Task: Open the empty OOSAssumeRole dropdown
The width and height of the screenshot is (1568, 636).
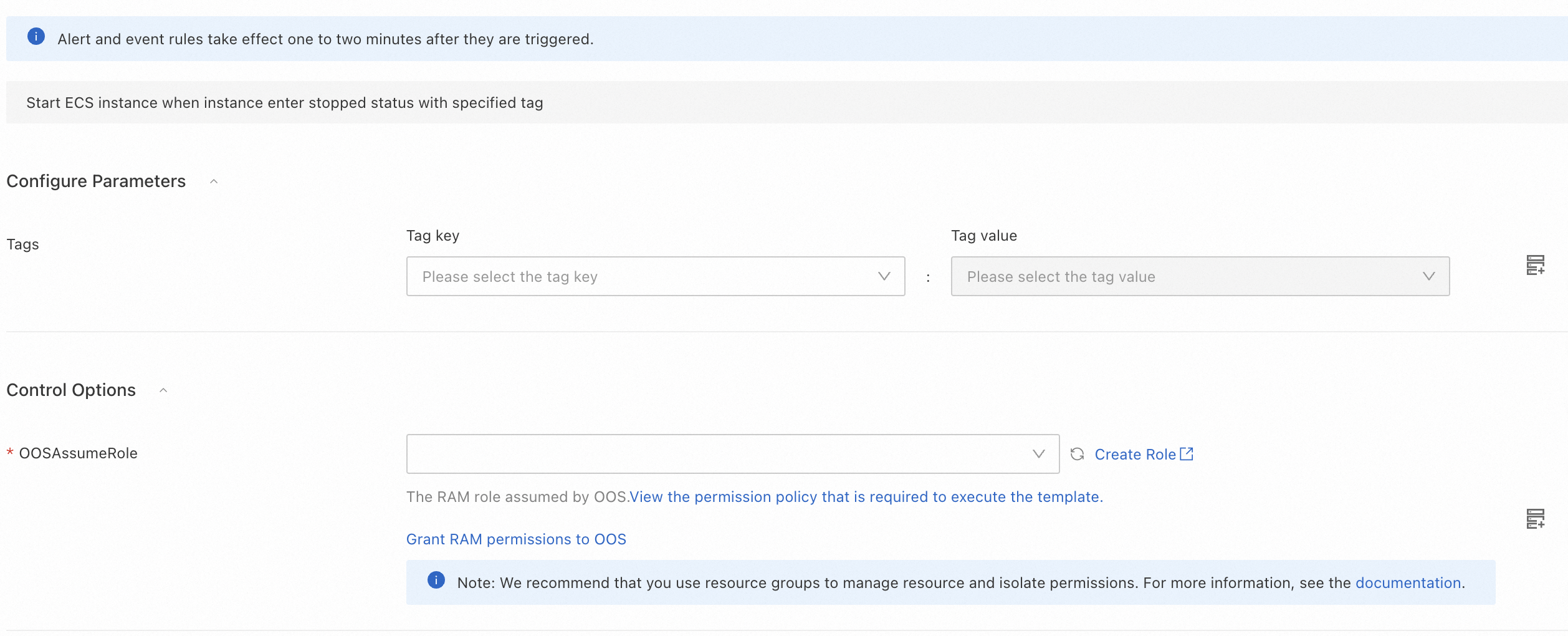Action: pyautogui.click(x=717, y=454)
